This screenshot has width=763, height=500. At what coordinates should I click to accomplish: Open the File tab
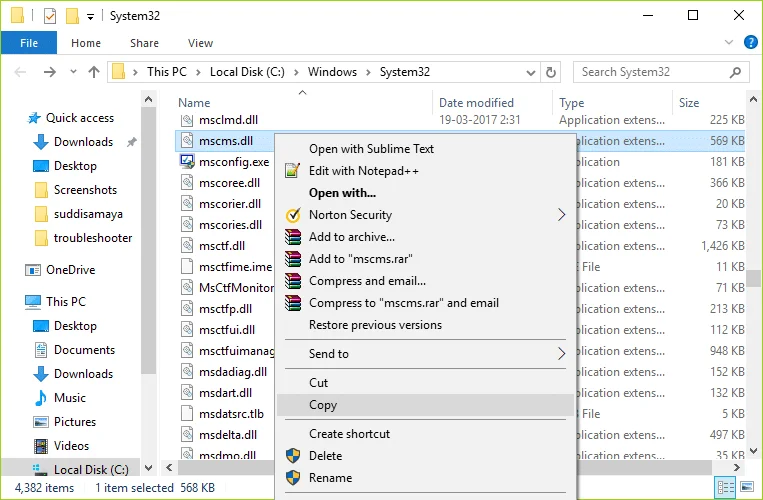[x=29, y=43]
